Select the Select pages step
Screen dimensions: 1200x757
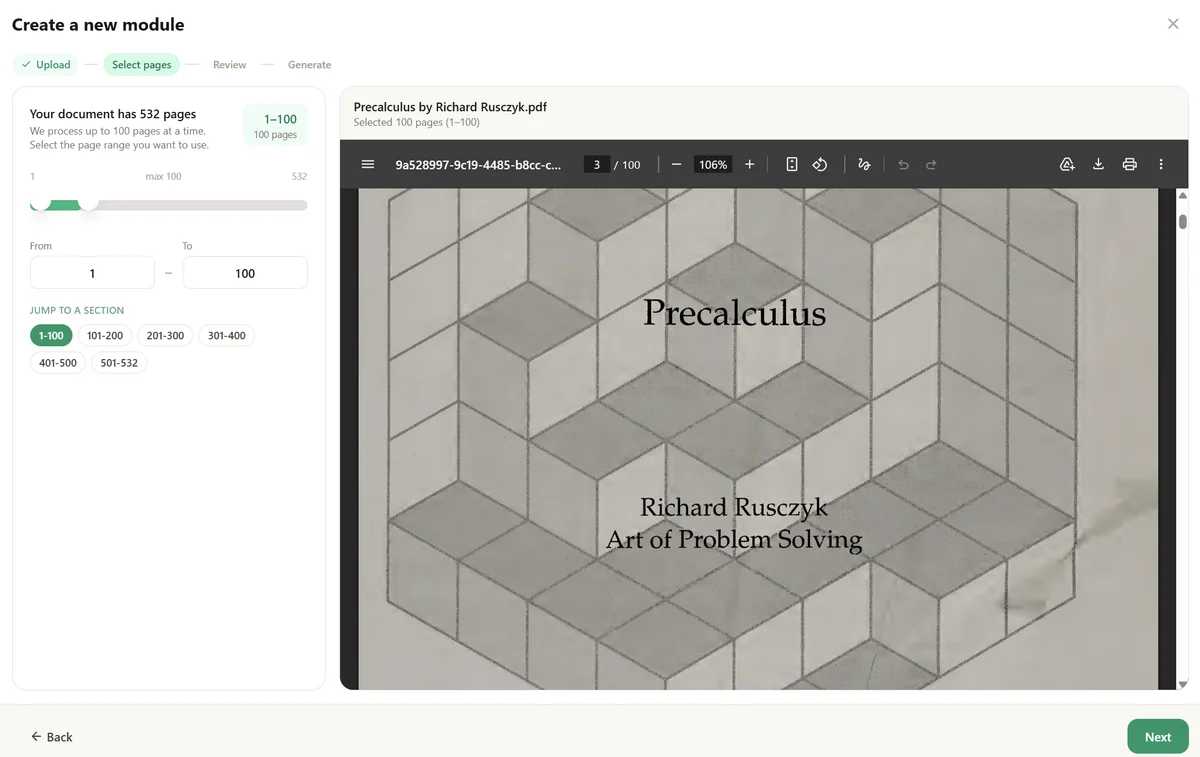141,65
